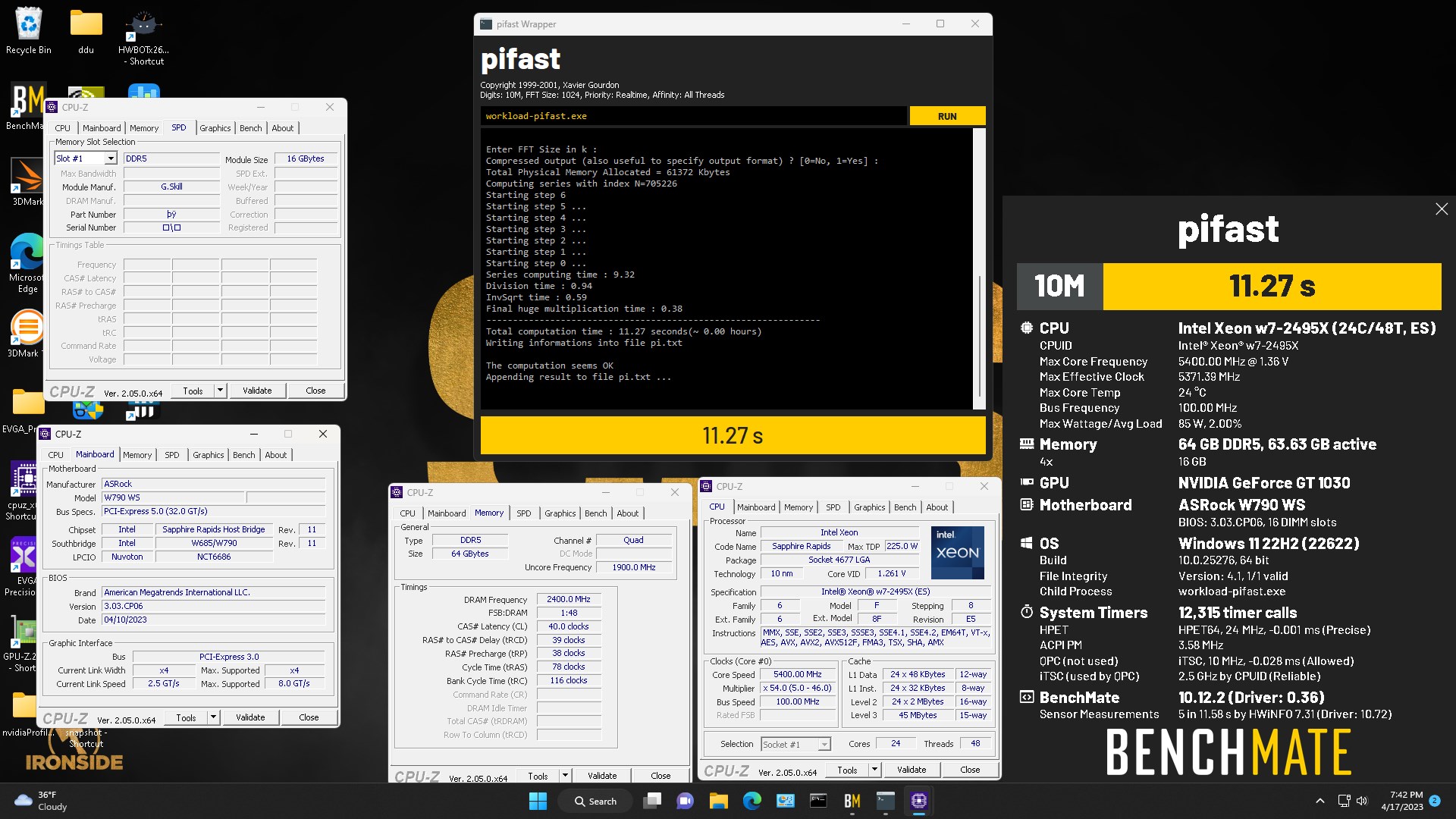Select the SPD tab in Memory CPU-Z window
Viewport: 1456px width, 819px height.
(x=524, y=513)
